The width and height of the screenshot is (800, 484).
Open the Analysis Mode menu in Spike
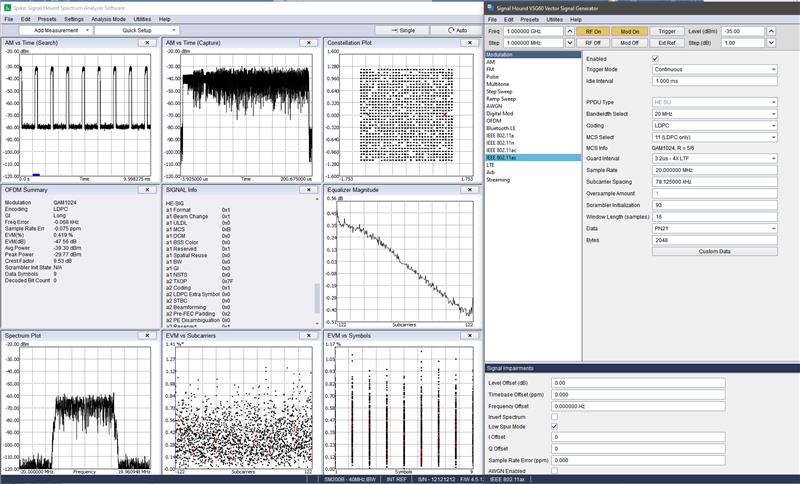[x=109, y=19]
